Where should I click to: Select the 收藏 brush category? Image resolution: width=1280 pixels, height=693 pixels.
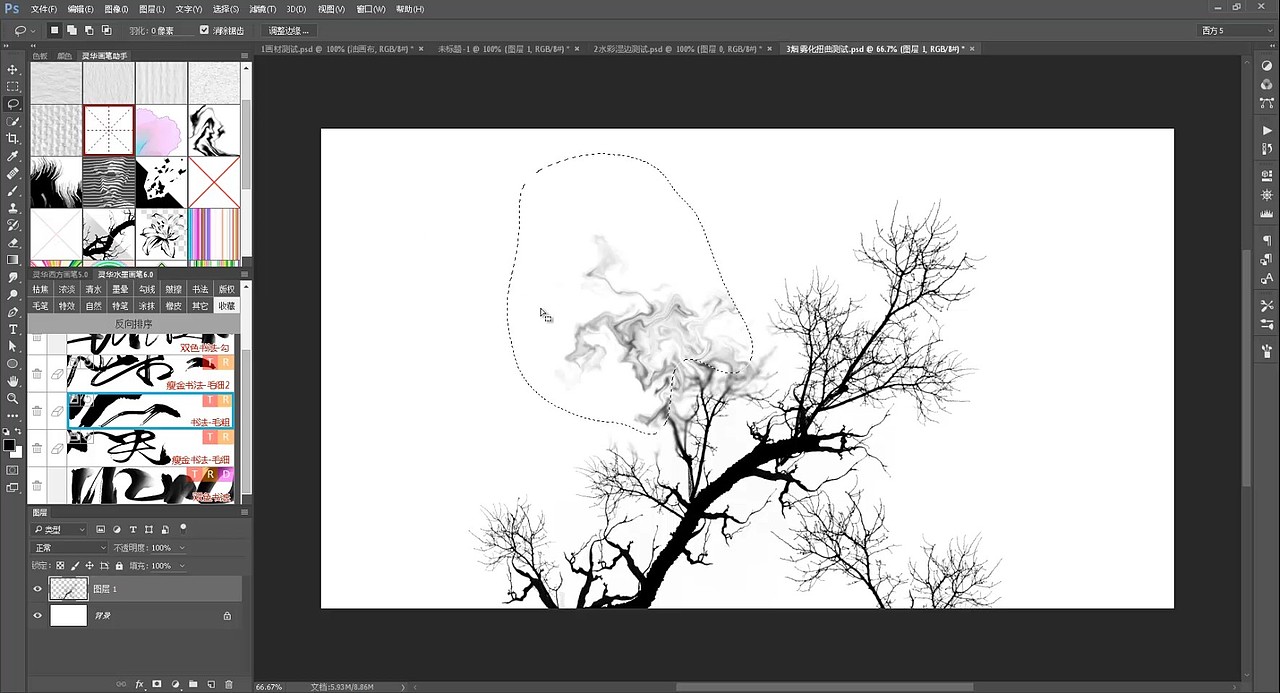pyautogui.click(x=227, y=306)
